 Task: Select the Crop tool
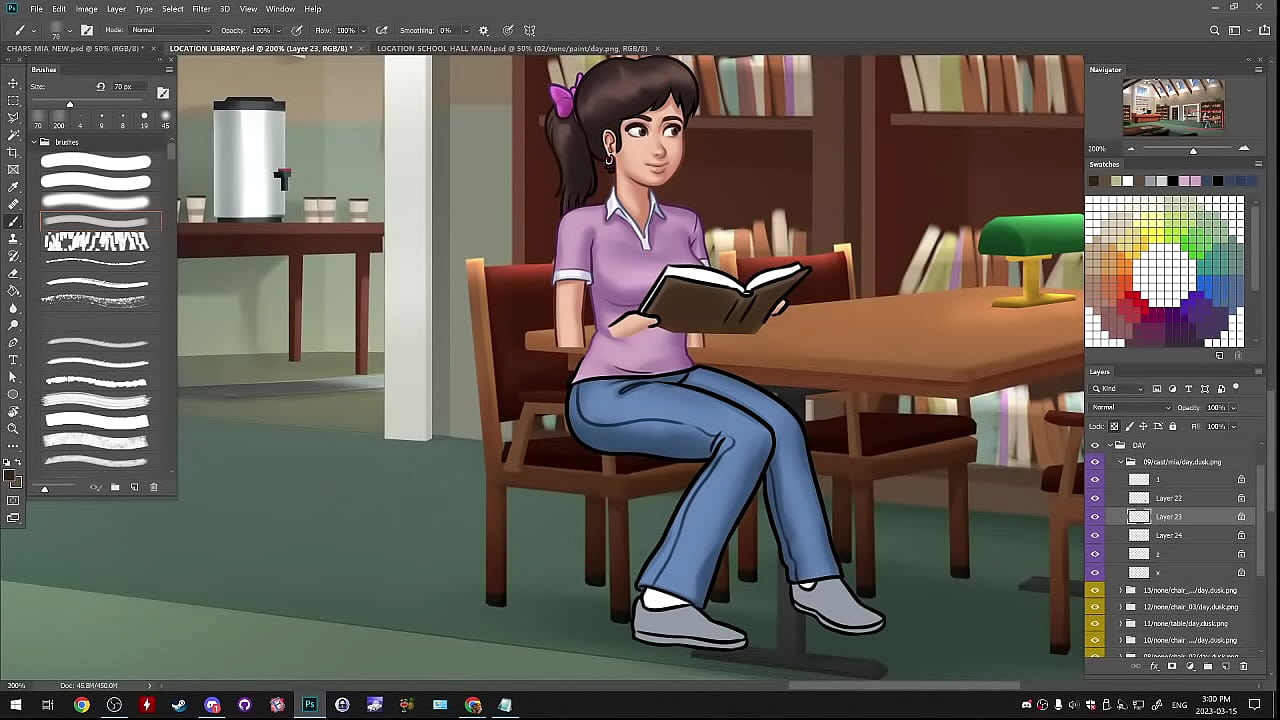pyautogui.click(x=13, y=152)
